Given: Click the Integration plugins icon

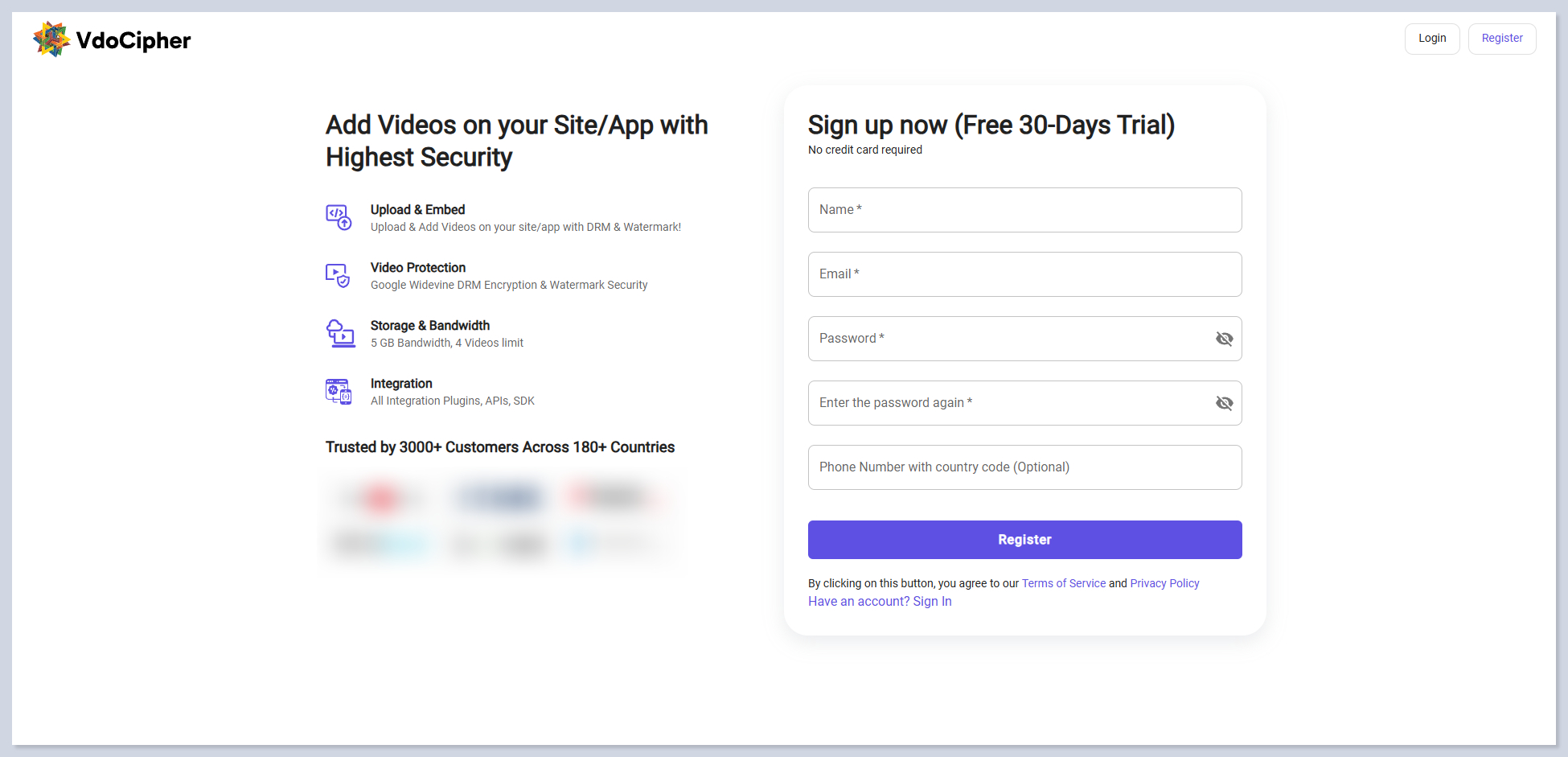Looking at the screenshot, I should 339,392.
